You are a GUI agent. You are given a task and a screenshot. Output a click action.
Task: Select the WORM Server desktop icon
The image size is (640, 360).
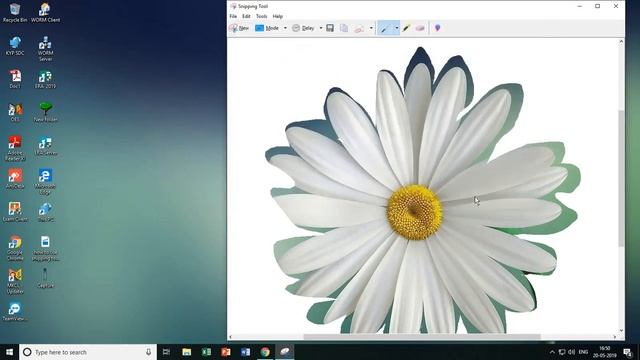tap(45, 49)
